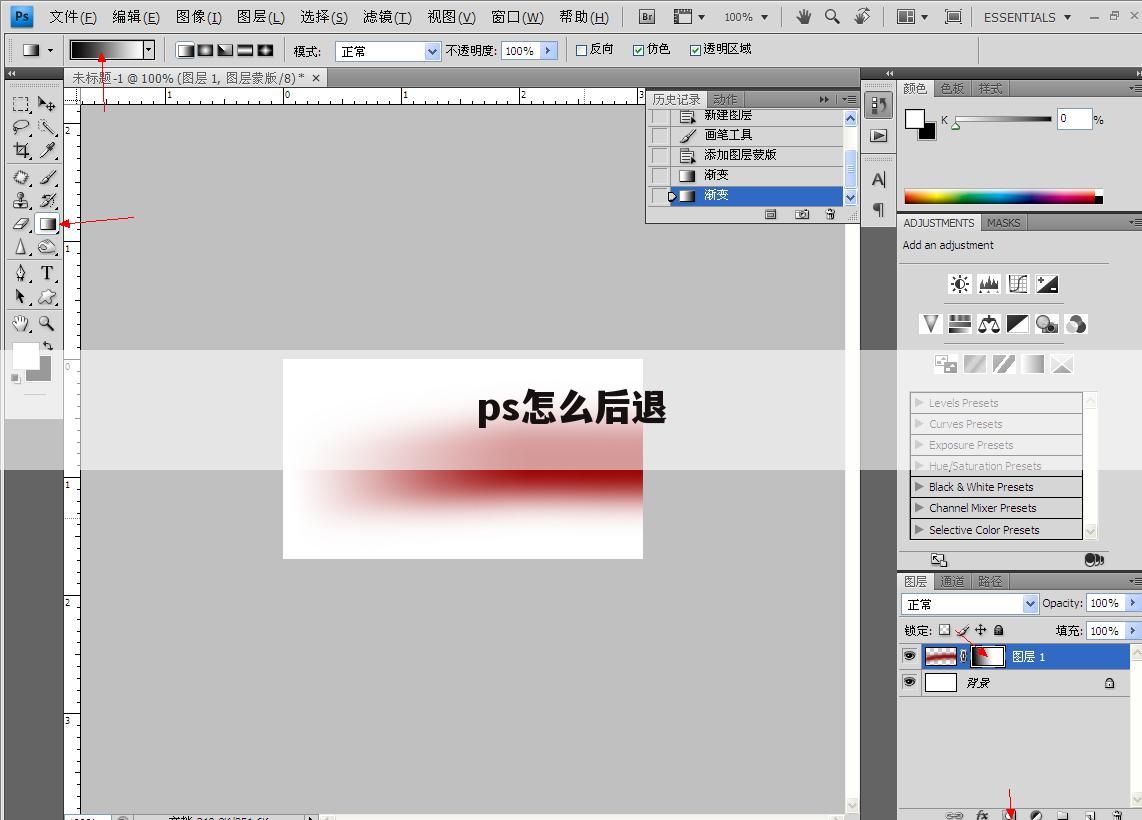Hide the 图层 1 layer
Screen dimensions: 1142x820
click(x=910, y=656)
